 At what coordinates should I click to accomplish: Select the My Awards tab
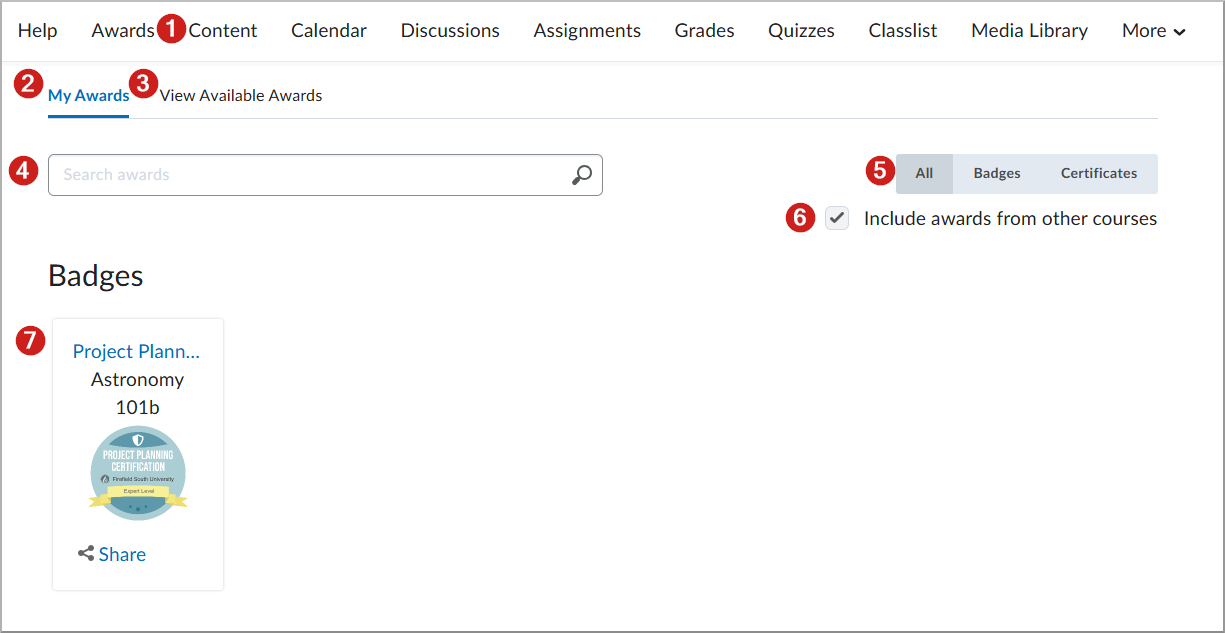point(88,95)
